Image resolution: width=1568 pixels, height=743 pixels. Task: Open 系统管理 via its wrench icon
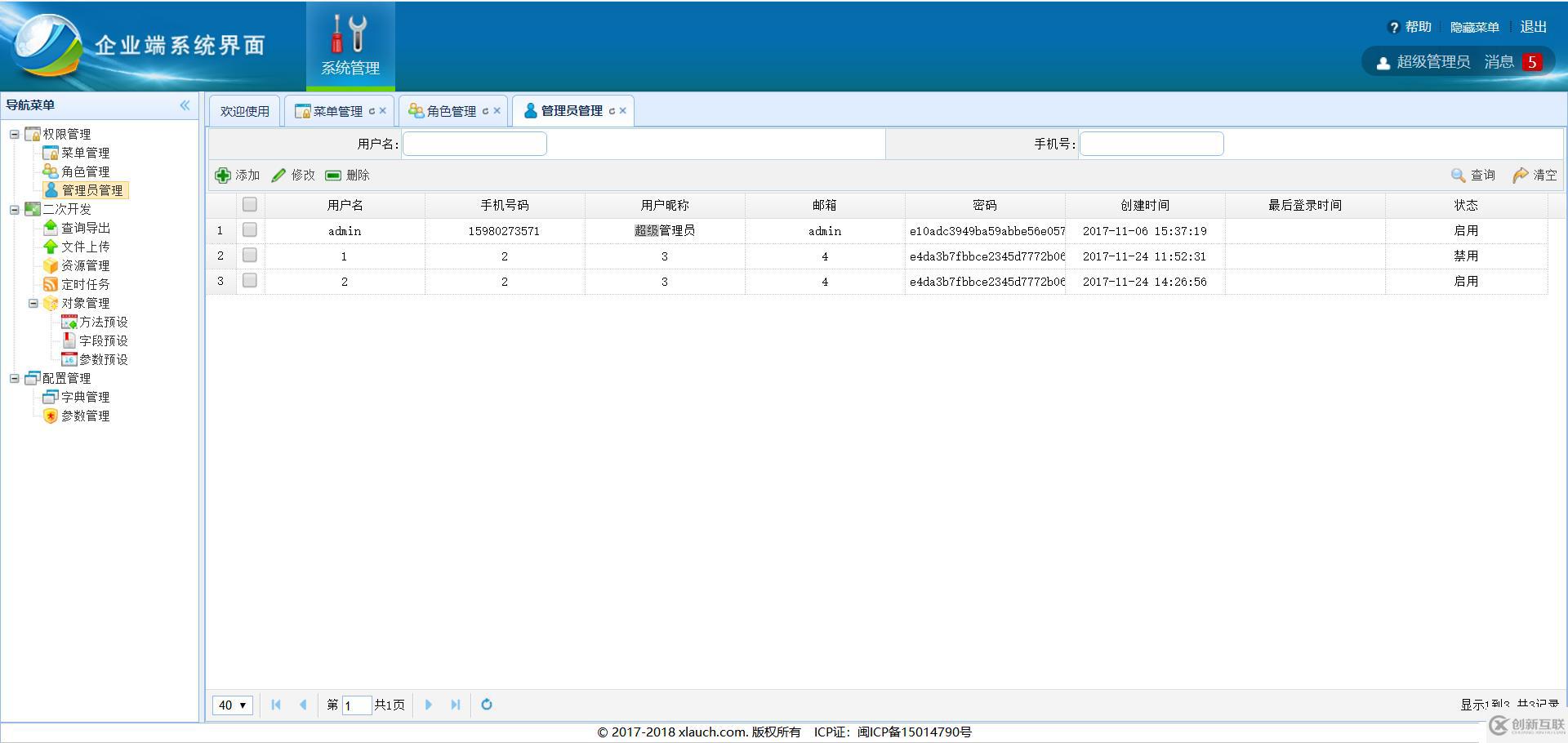point(350,34)
